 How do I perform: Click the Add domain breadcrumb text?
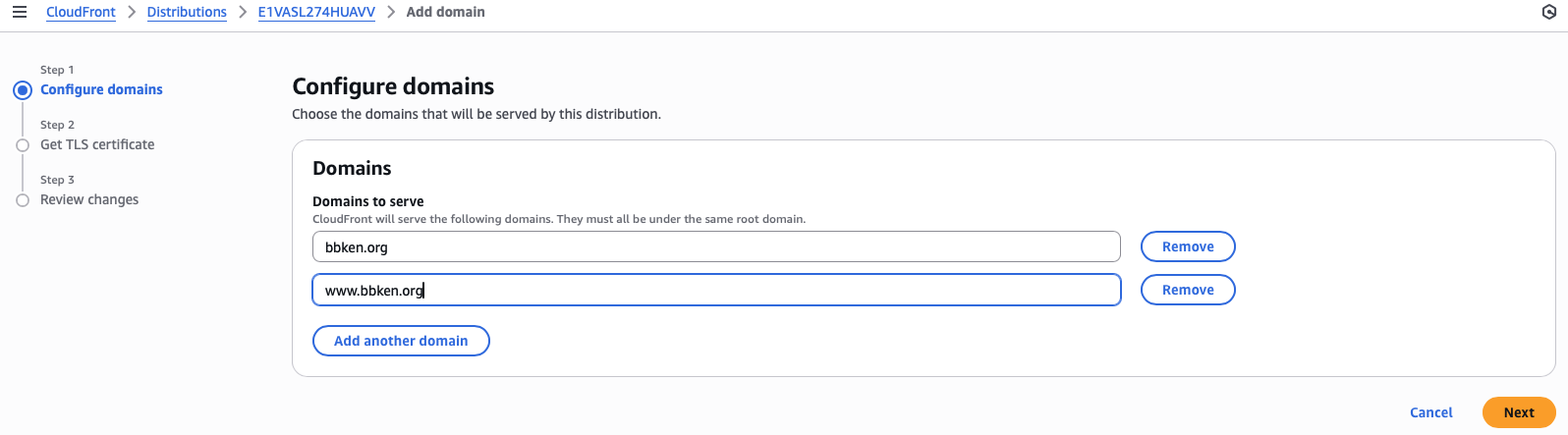pyautogui.click(x=445, y=13)
